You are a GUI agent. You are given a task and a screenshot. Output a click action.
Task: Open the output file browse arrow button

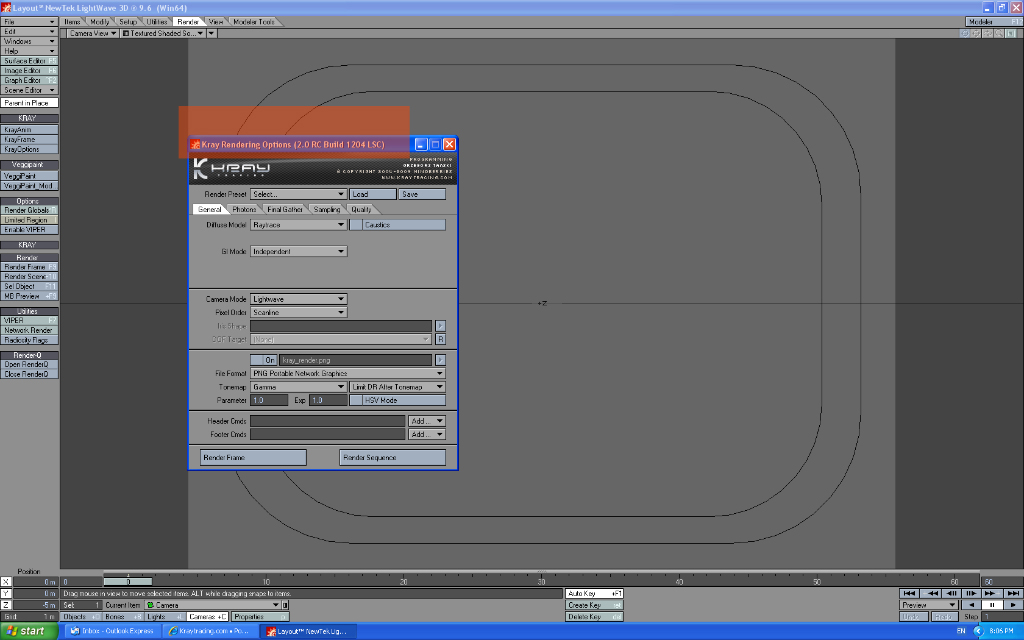[x=440, y=360]
